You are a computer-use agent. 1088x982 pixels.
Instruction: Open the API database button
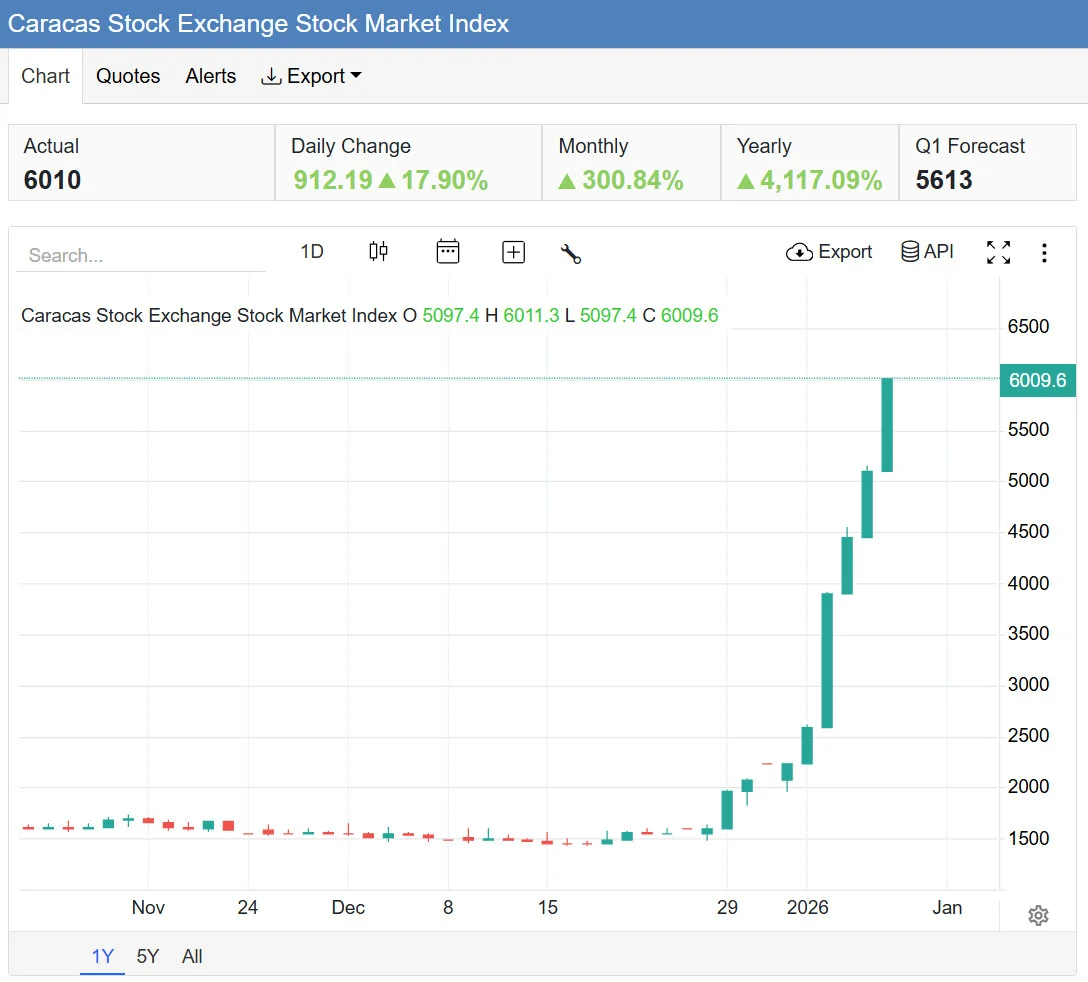click(927, 251)
